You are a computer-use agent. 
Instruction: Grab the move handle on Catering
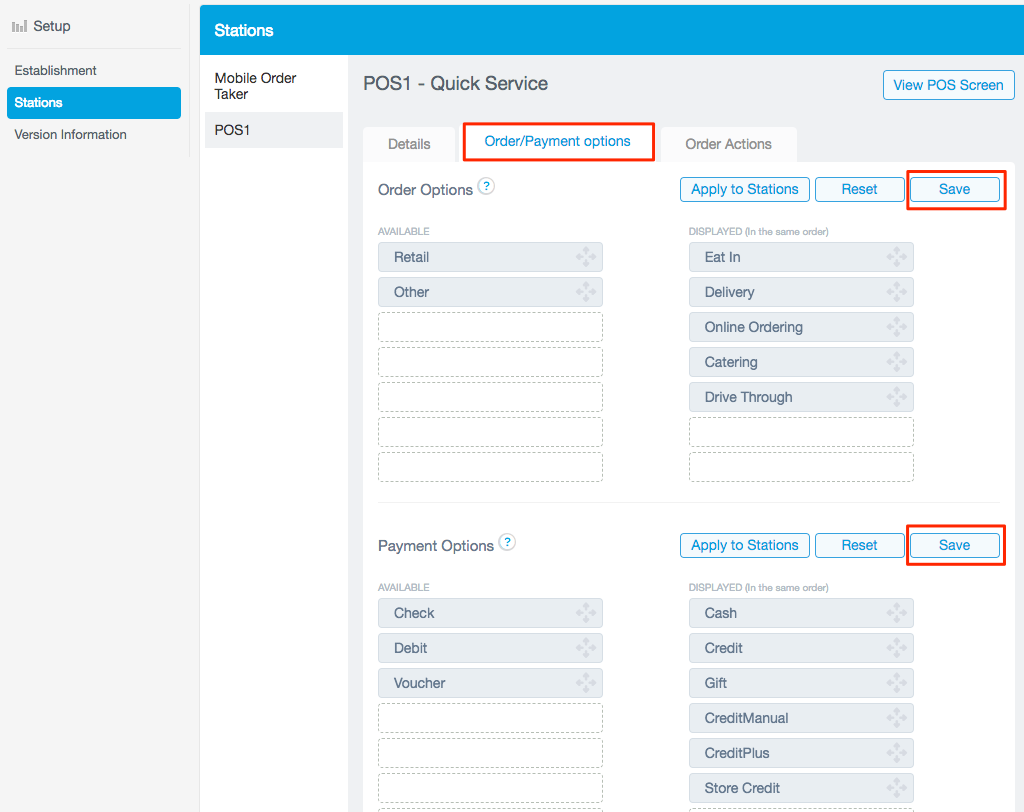point(896,362)
